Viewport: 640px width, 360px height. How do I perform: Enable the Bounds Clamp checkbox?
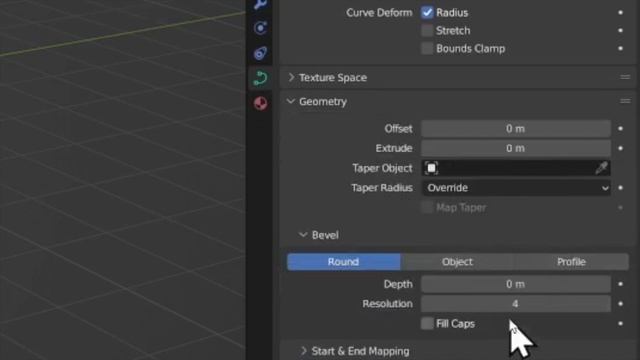coord(427,49)
